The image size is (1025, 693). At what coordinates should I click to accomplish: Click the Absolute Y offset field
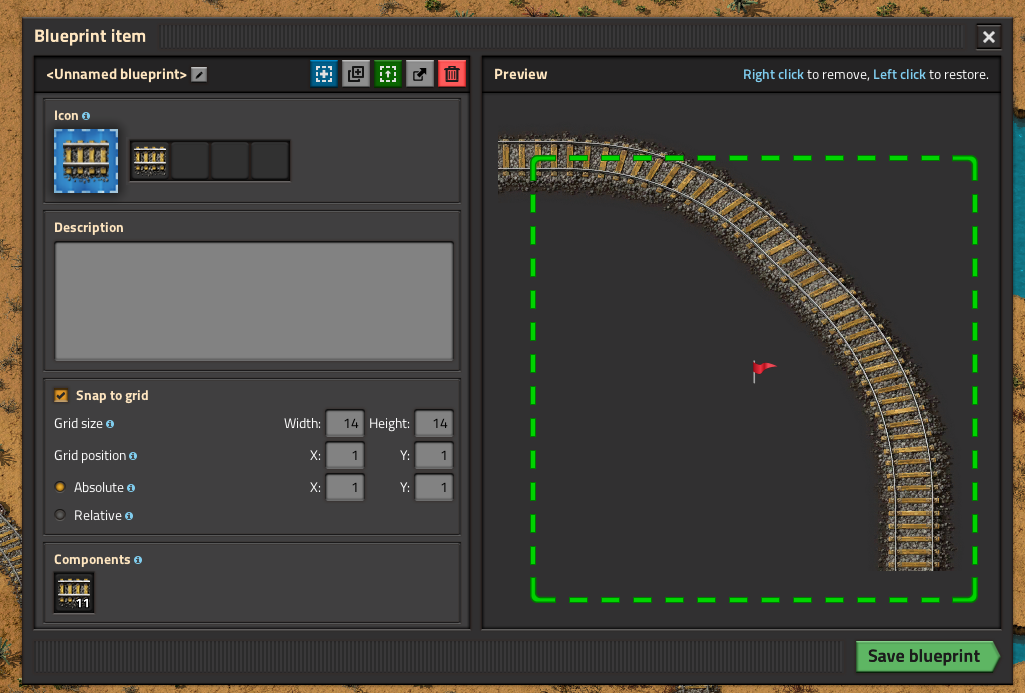[x=433, y=487]
